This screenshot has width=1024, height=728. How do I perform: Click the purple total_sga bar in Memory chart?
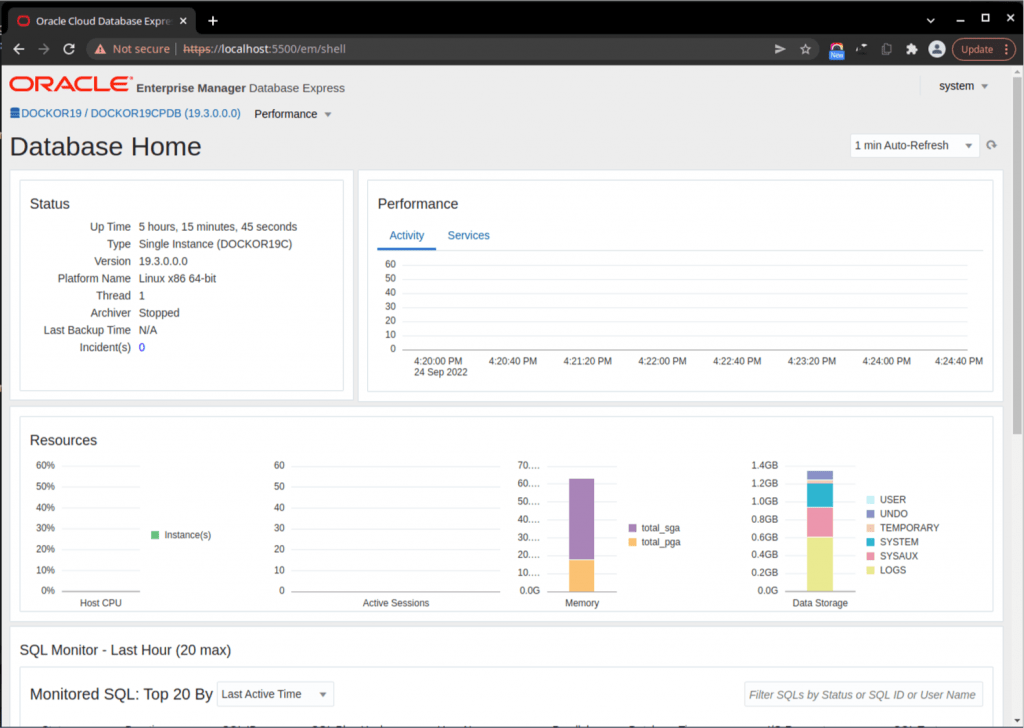pos(581,519)
